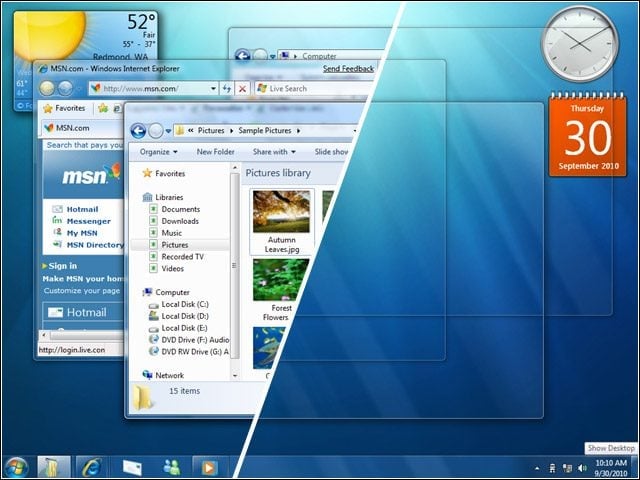
Task: Open recent pages dropdown in Pictures explorer
Action: pos(168,131)
